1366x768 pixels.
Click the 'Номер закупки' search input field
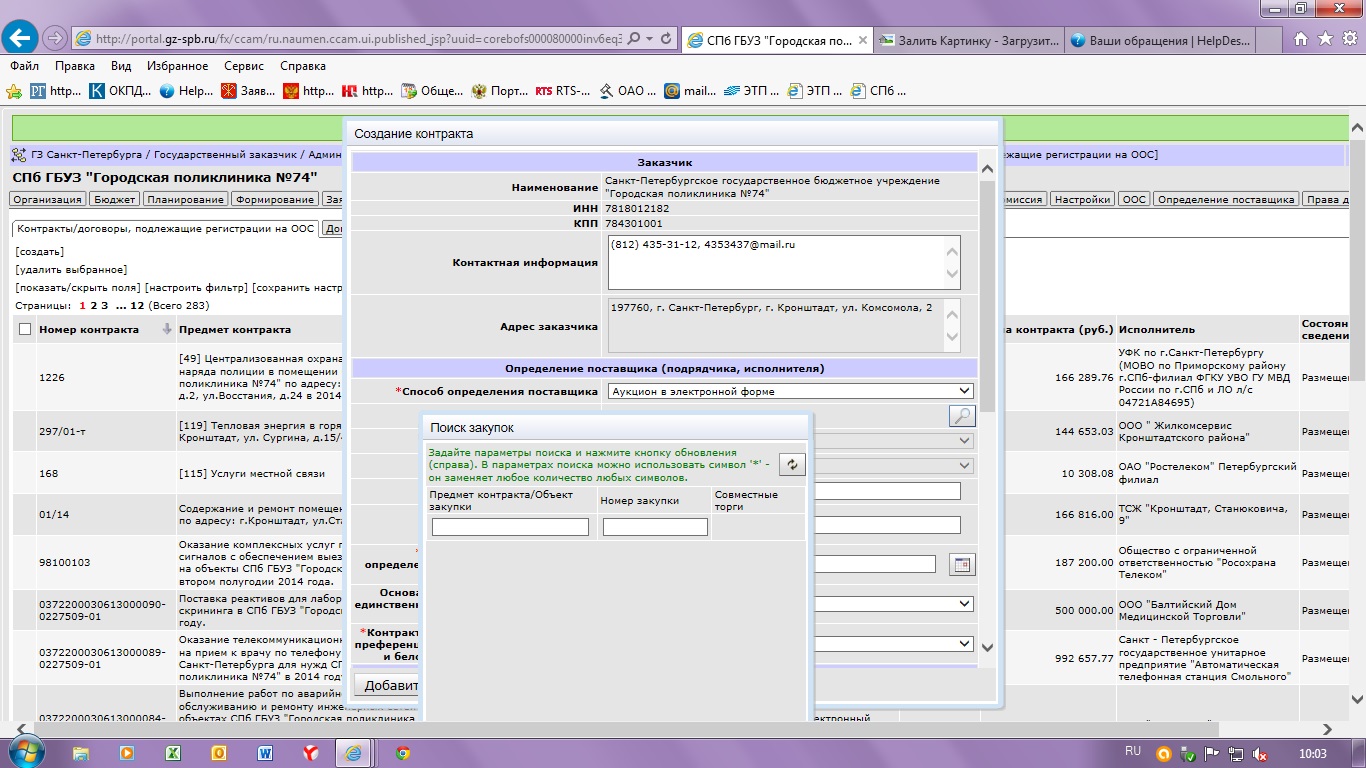[655, 527]
